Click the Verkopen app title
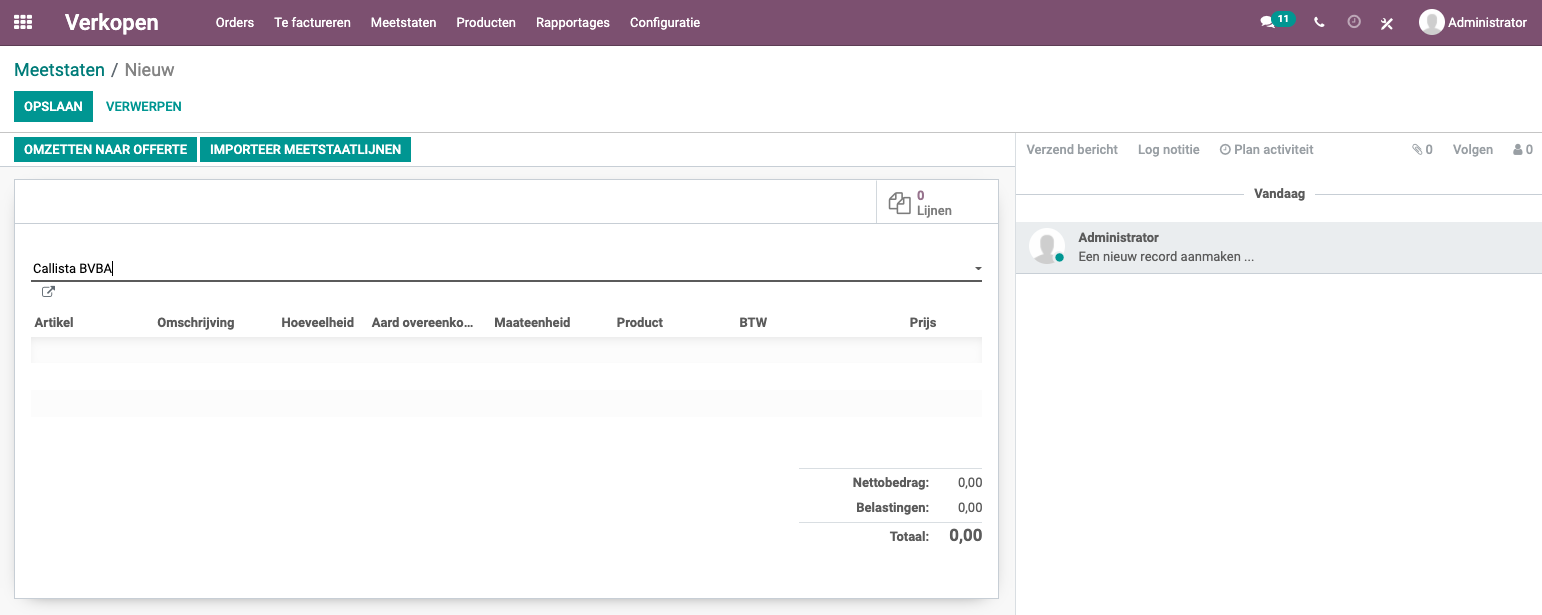Screen dimensions: 1542x615 pyautogui.click(x=111, y=22)
